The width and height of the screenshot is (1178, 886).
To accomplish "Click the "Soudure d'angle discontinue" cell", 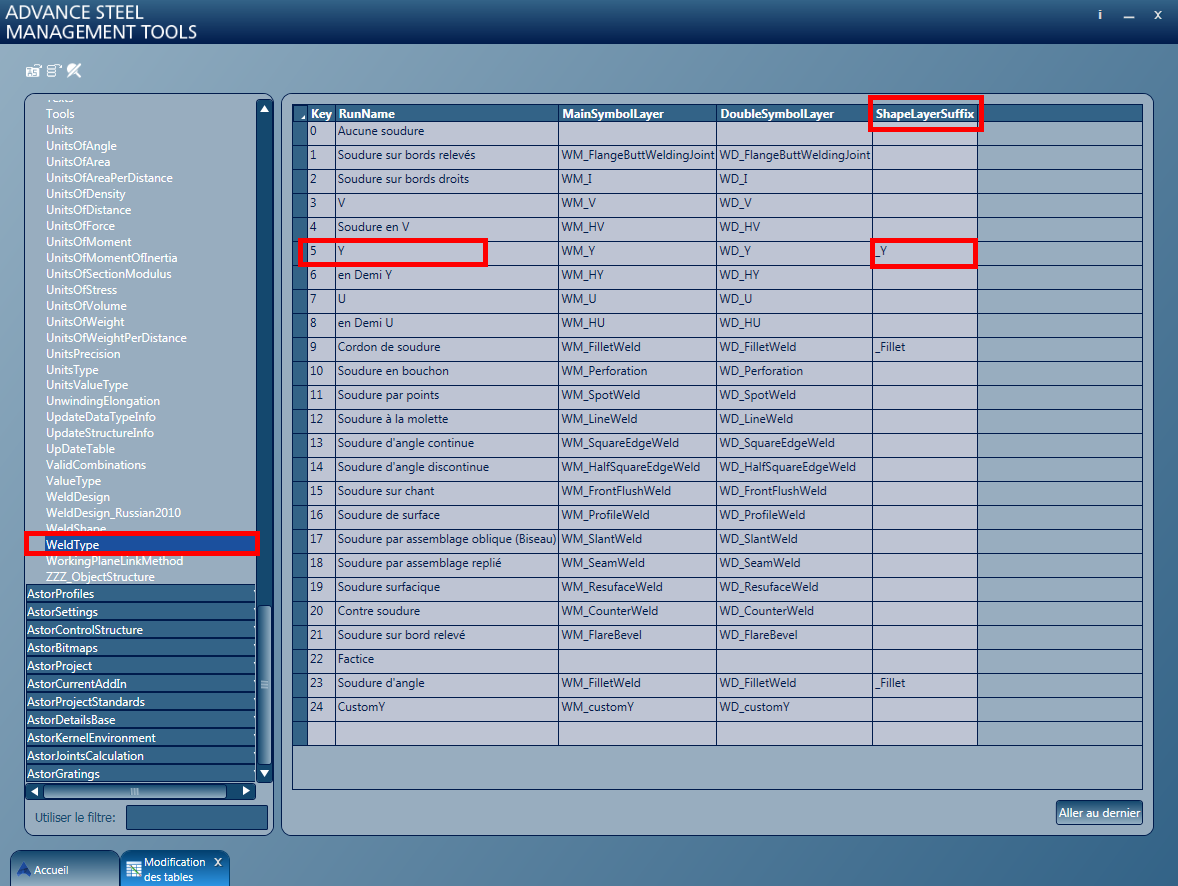I will point(446,468).
